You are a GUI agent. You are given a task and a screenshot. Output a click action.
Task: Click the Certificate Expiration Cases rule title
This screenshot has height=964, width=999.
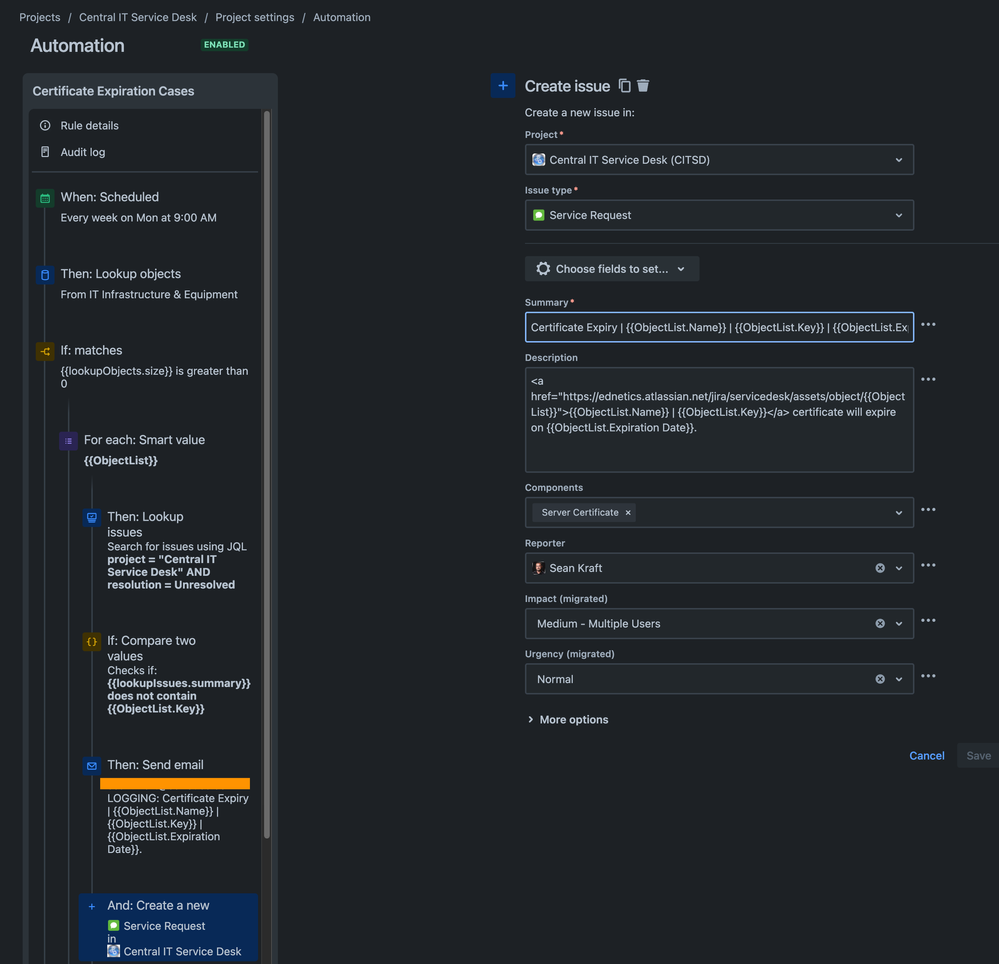(113, 91)
